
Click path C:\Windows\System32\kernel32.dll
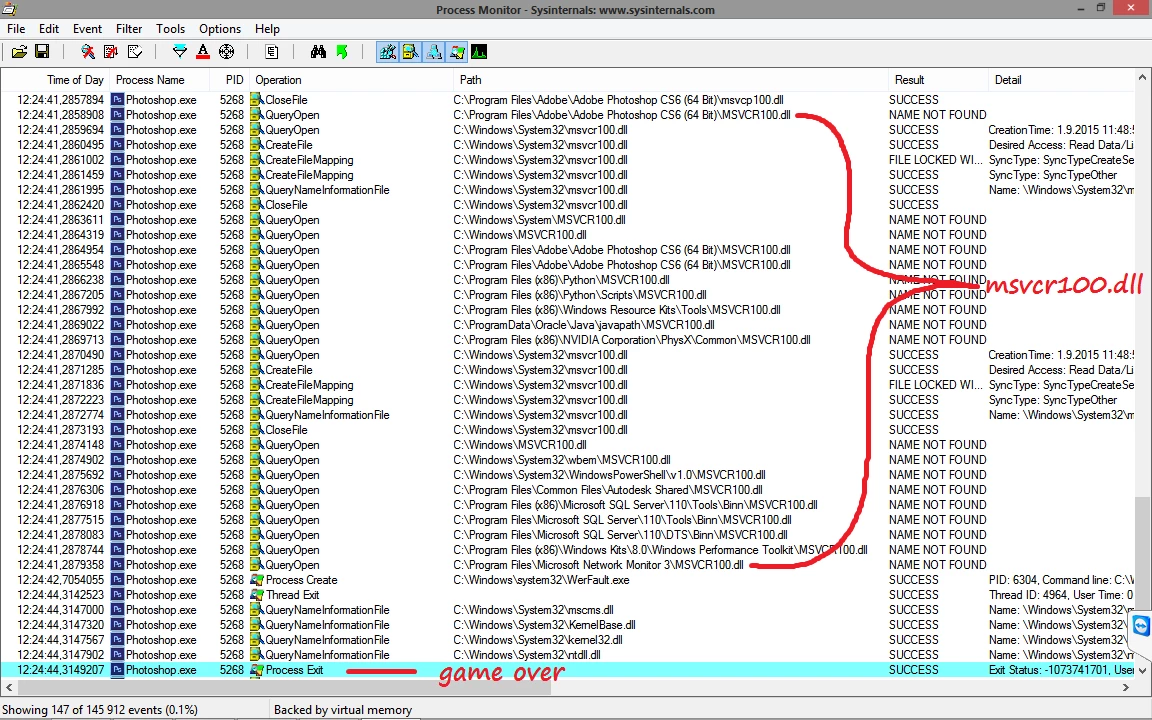[x=538, y=640]
